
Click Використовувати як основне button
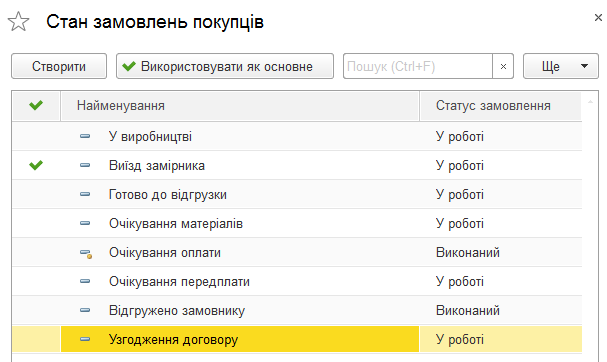point(225,66)
